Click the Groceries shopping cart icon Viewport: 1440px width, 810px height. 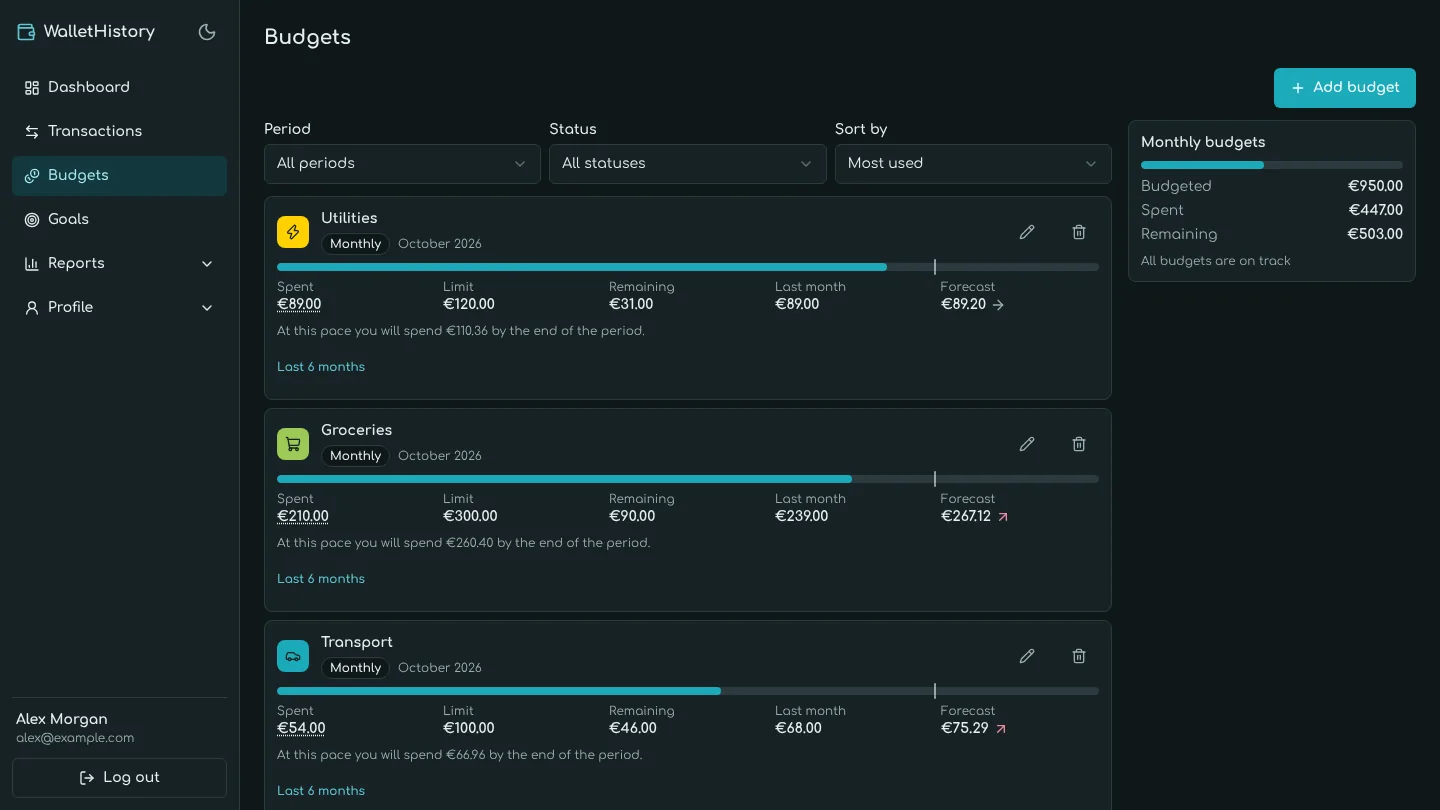tap(293, 444)
